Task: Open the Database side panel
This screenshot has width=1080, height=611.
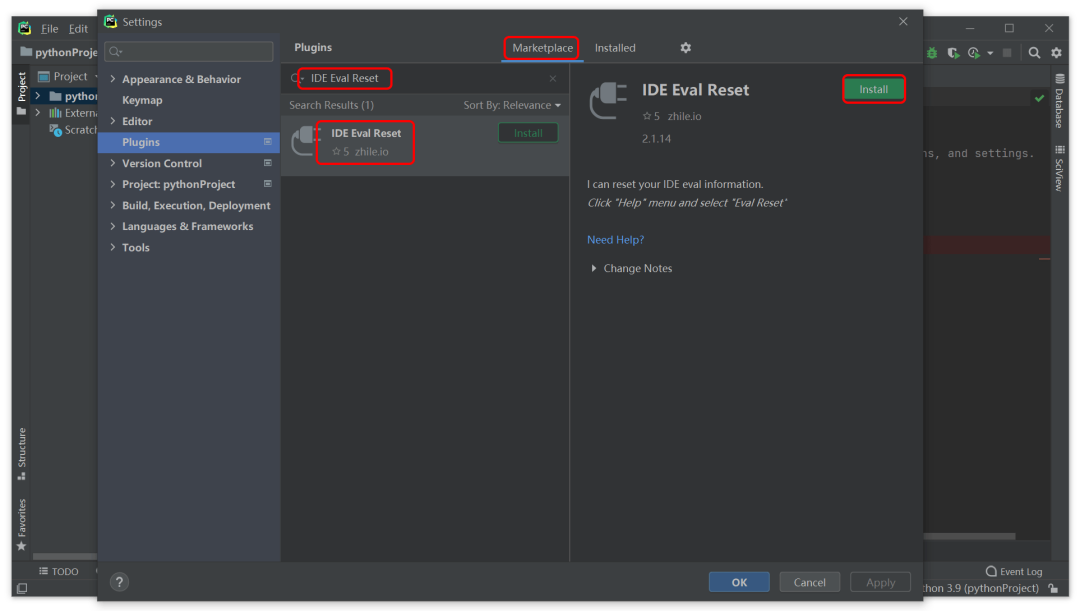Action: pos(1059,101)
